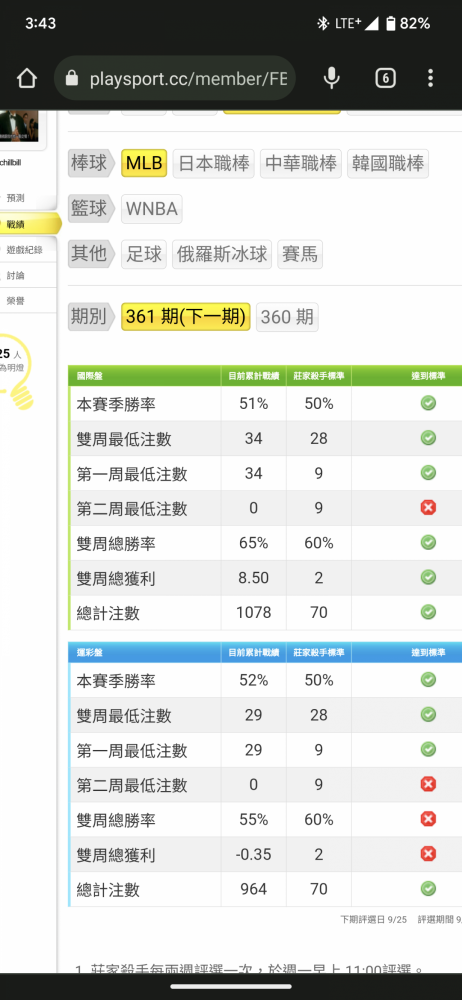
Task: Tap the microphone voice search icon
Action: point(331,78)
